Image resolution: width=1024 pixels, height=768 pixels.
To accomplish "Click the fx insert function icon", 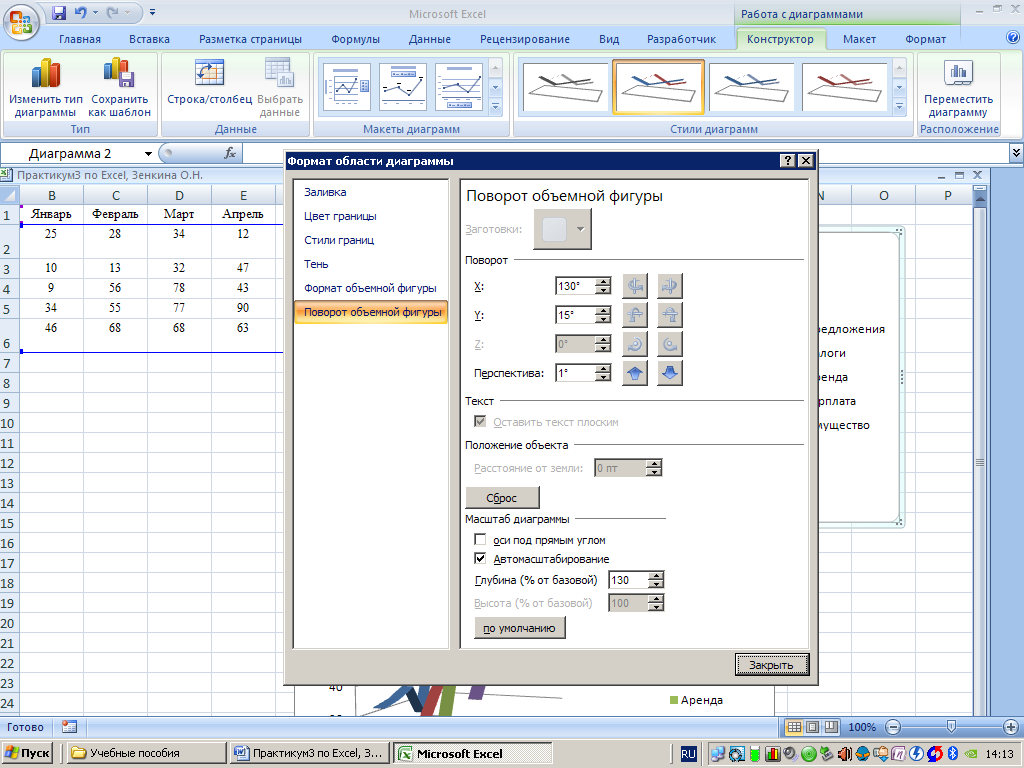I will coord(230,153).
